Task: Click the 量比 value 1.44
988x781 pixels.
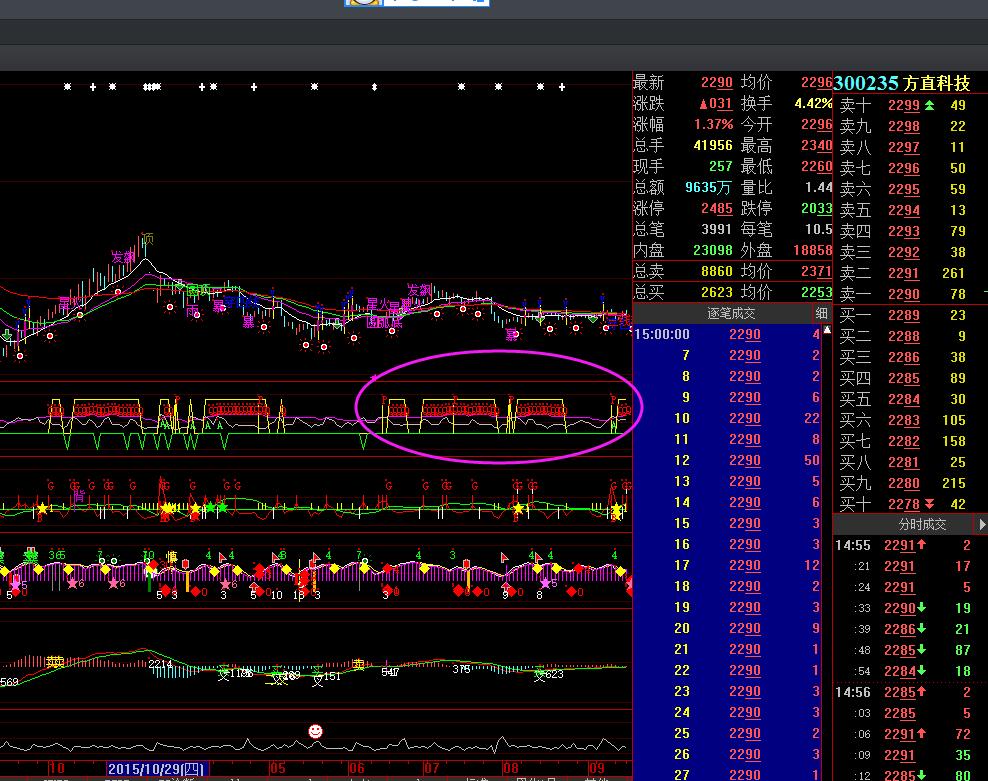Action: coord(819,187)
